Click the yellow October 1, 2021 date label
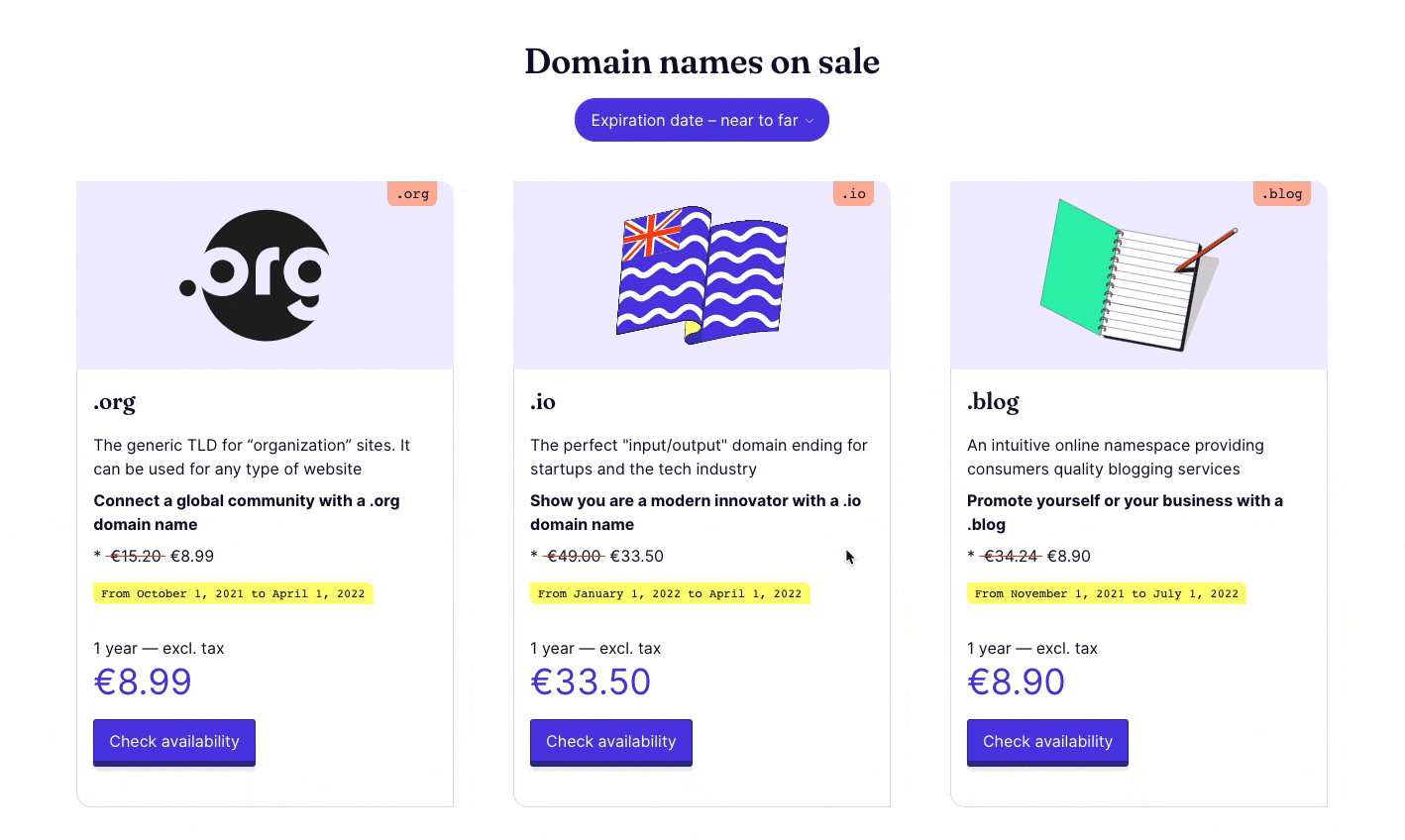Screen dimensions: 1405x840 coord(233,594)
